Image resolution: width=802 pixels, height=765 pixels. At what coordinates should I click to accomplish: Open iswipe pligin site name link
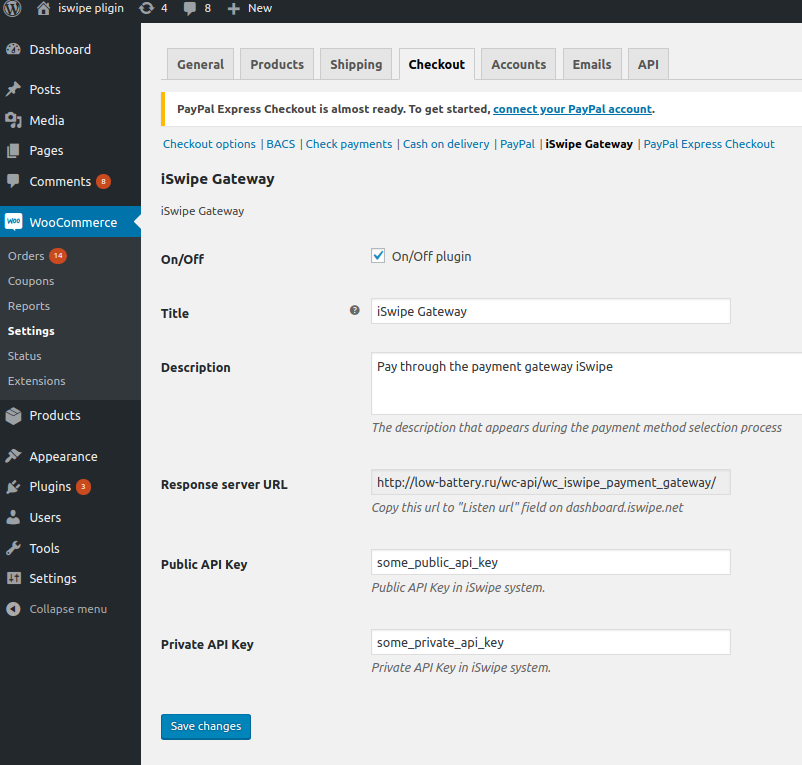tap(91, 8)
